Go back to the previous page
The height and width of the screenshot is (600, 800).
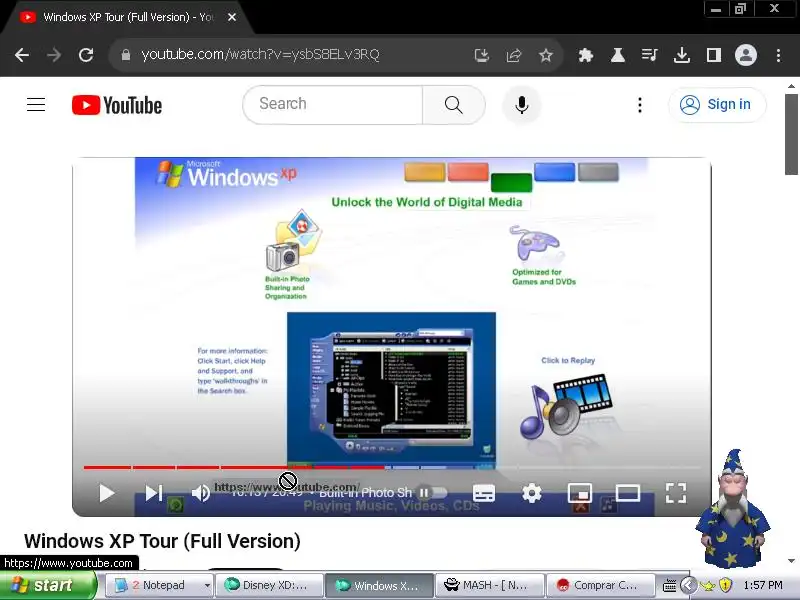click(22, 55)
